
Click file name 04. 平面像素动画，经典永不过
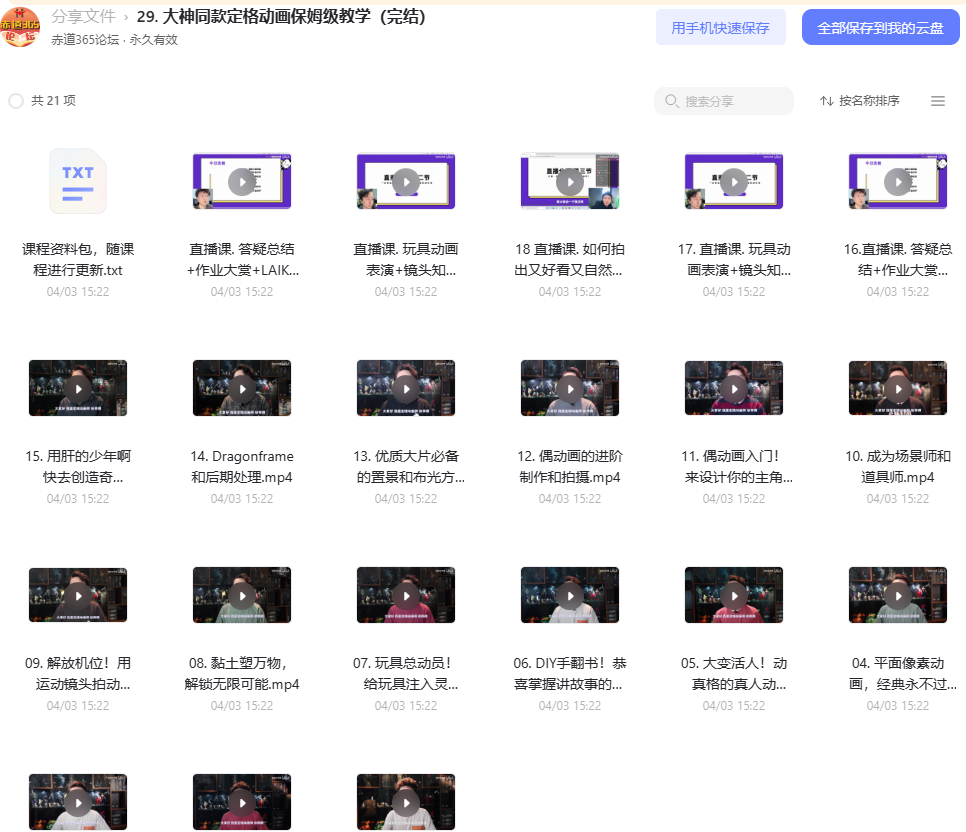901,674
